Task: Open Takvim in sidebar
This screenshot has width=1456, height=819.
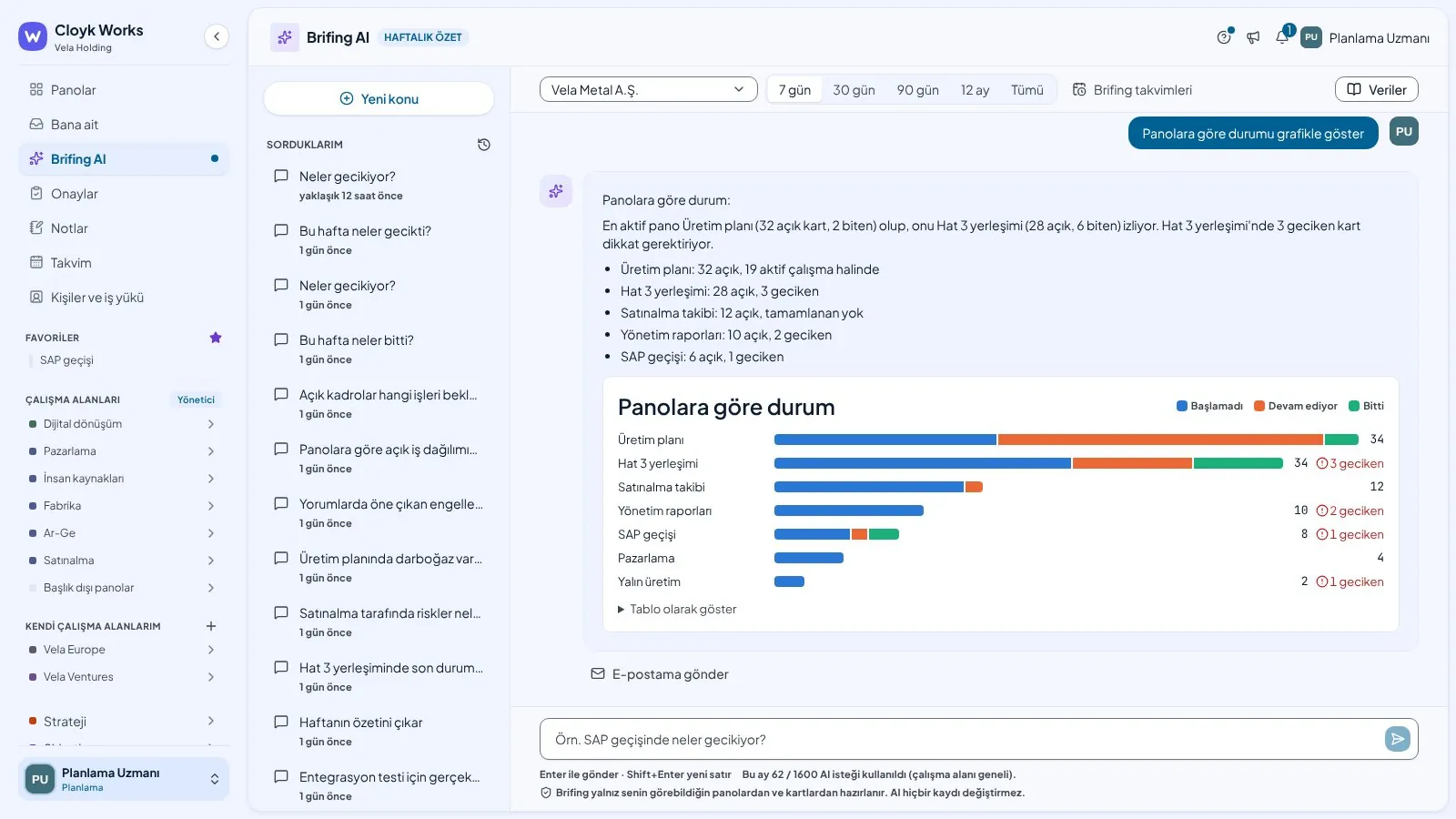Action: coord(124,263)
